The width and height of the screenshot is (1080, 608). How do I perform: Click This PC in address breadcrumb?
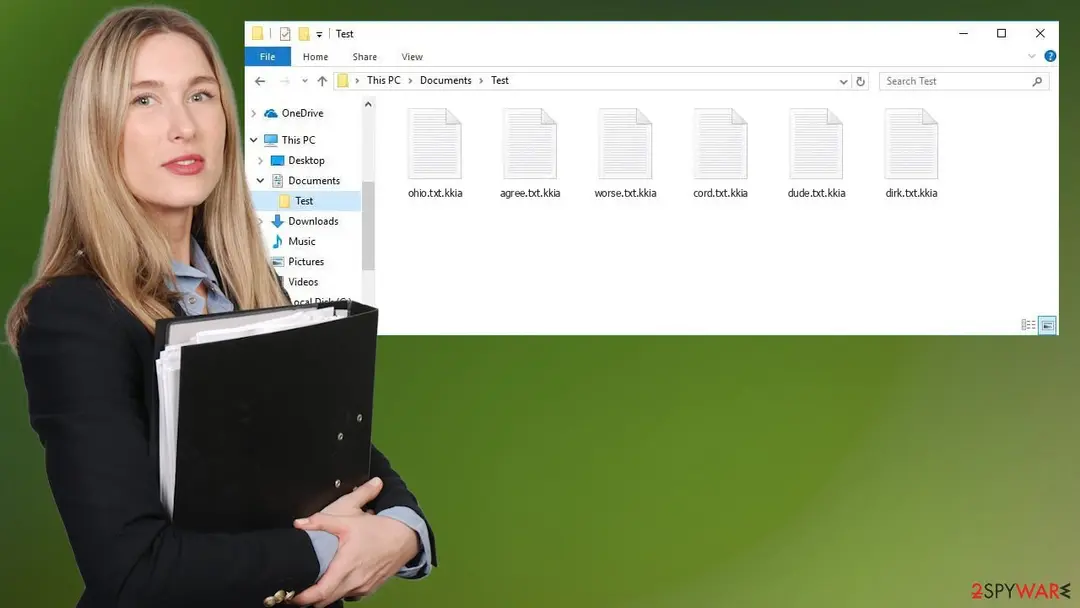pos(384,81)
